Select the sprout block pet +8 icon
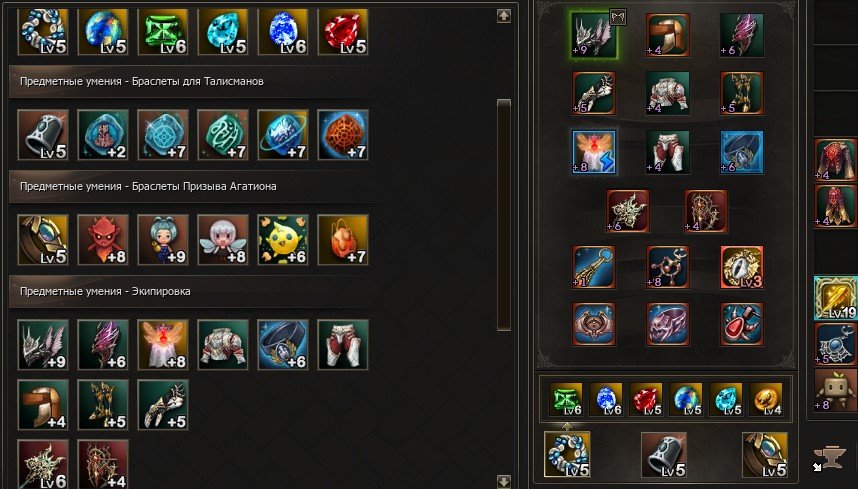 (x=836, y=391)
